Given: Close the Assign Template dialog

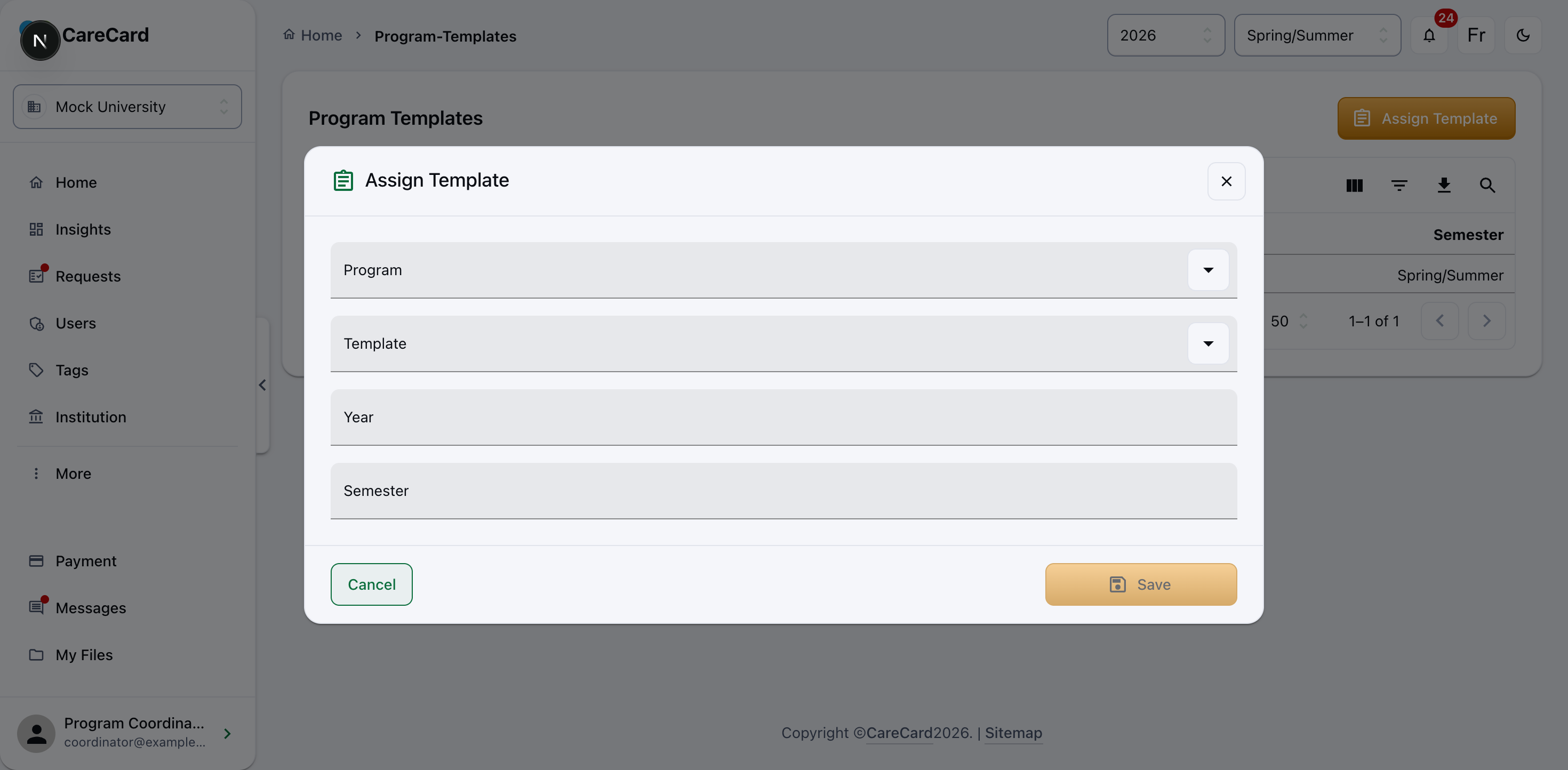Looking at the screenshot, I should tap(1226, 181).
